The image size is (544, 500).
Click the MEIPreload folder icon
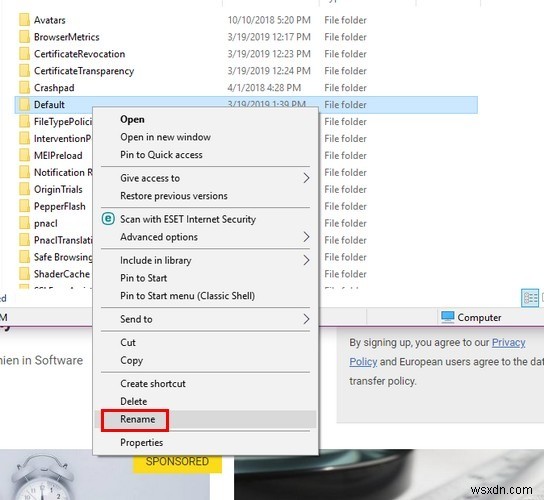(24, 155)
